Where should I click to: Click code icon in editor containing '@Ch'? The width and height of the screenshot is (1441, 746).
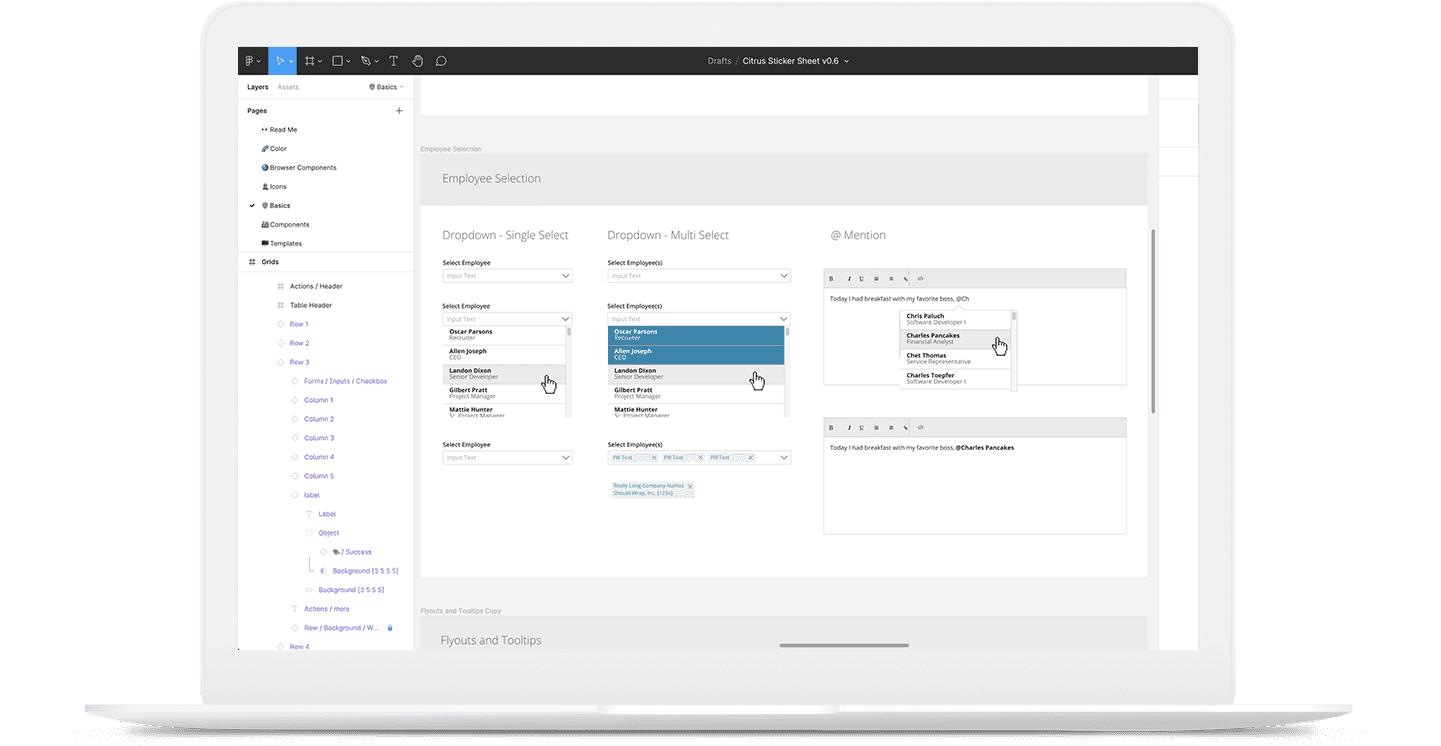pyautogui.click(x=921, y=279)
